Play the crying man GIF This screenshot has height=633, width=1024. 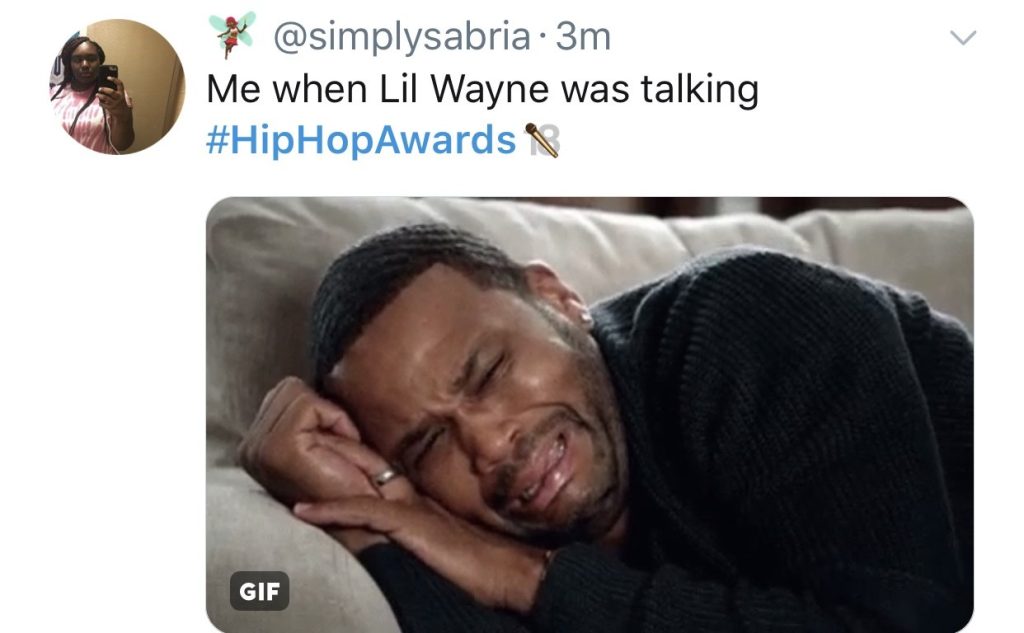pyautogui.click(x=589, y=414)
